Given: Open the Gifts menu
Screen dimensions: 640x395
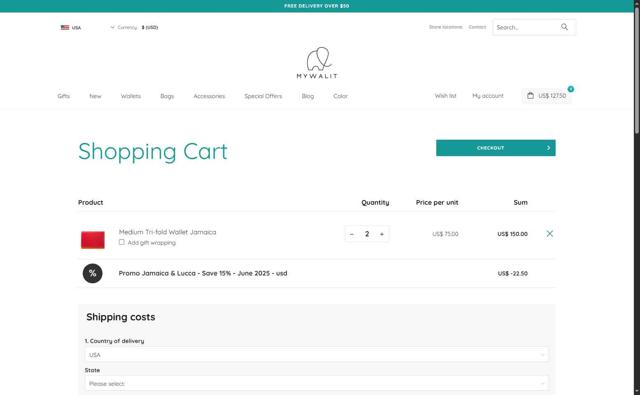Looking at the screenshot, I should tap(64, 96).
